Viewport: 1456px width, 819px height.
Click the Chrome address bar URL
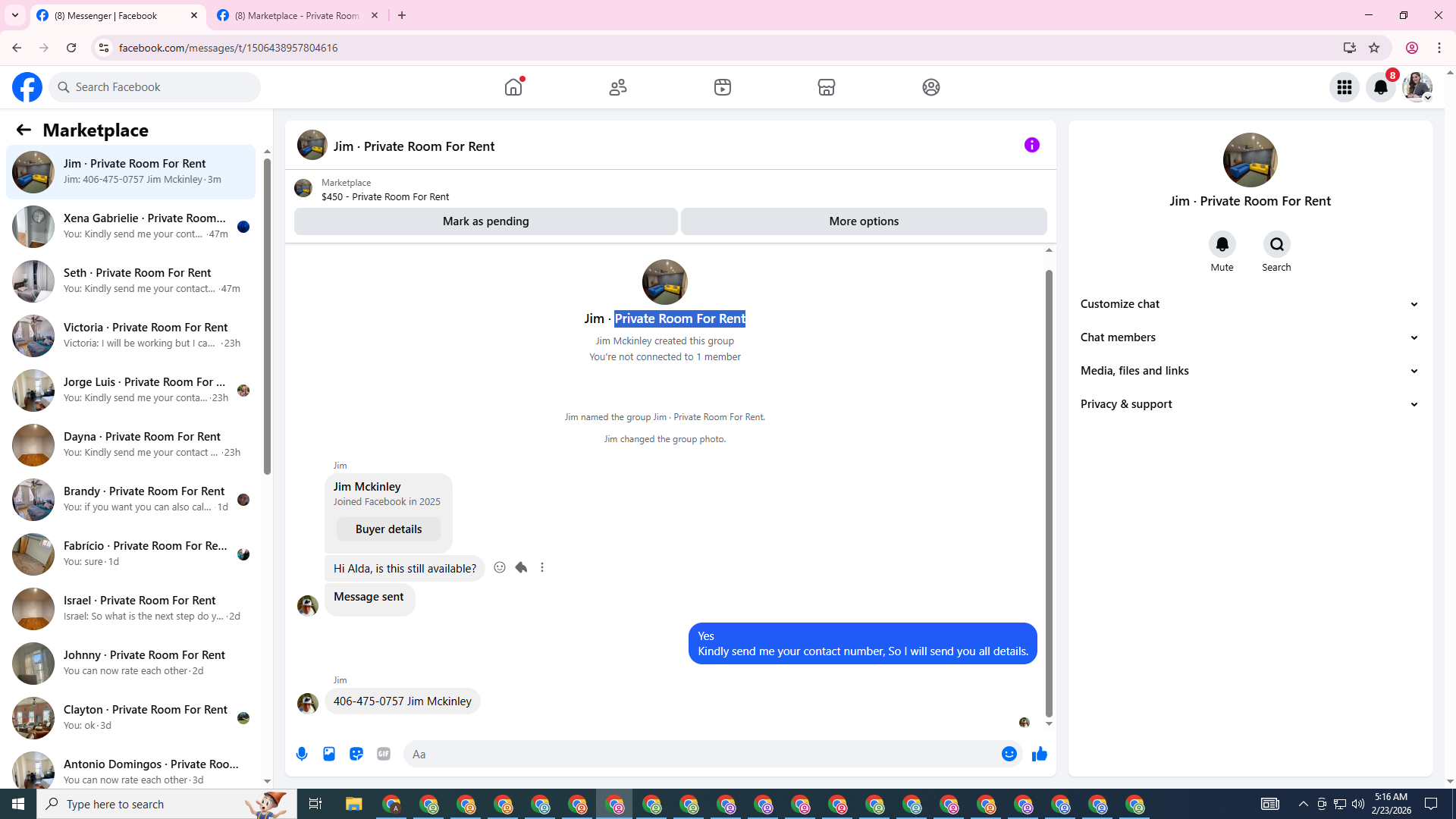pos(228,48)
